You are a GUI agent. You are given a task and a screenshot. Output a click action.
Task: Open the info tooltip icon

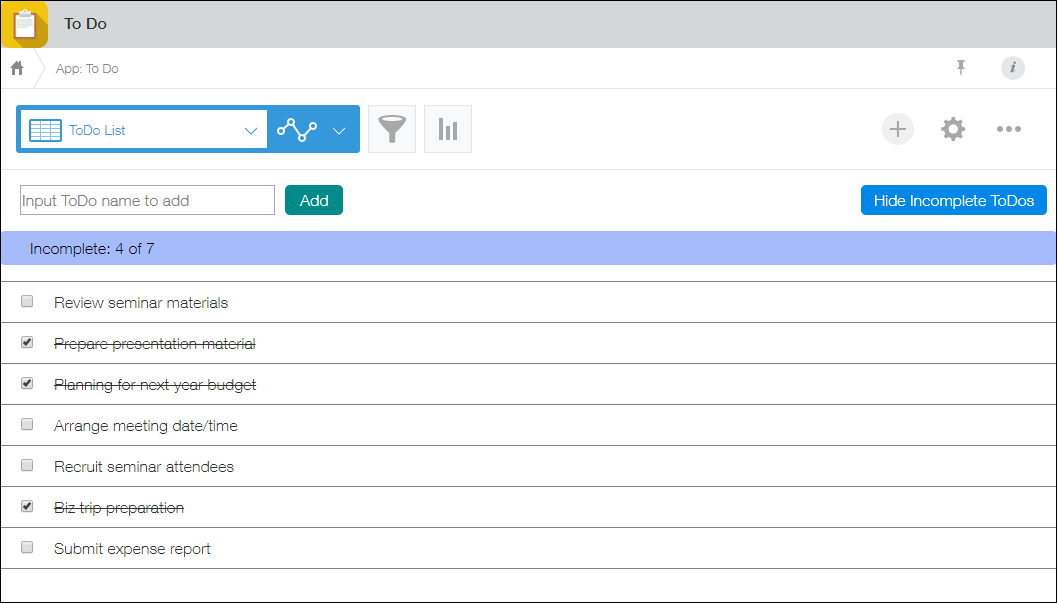(x=1012, y=68)
